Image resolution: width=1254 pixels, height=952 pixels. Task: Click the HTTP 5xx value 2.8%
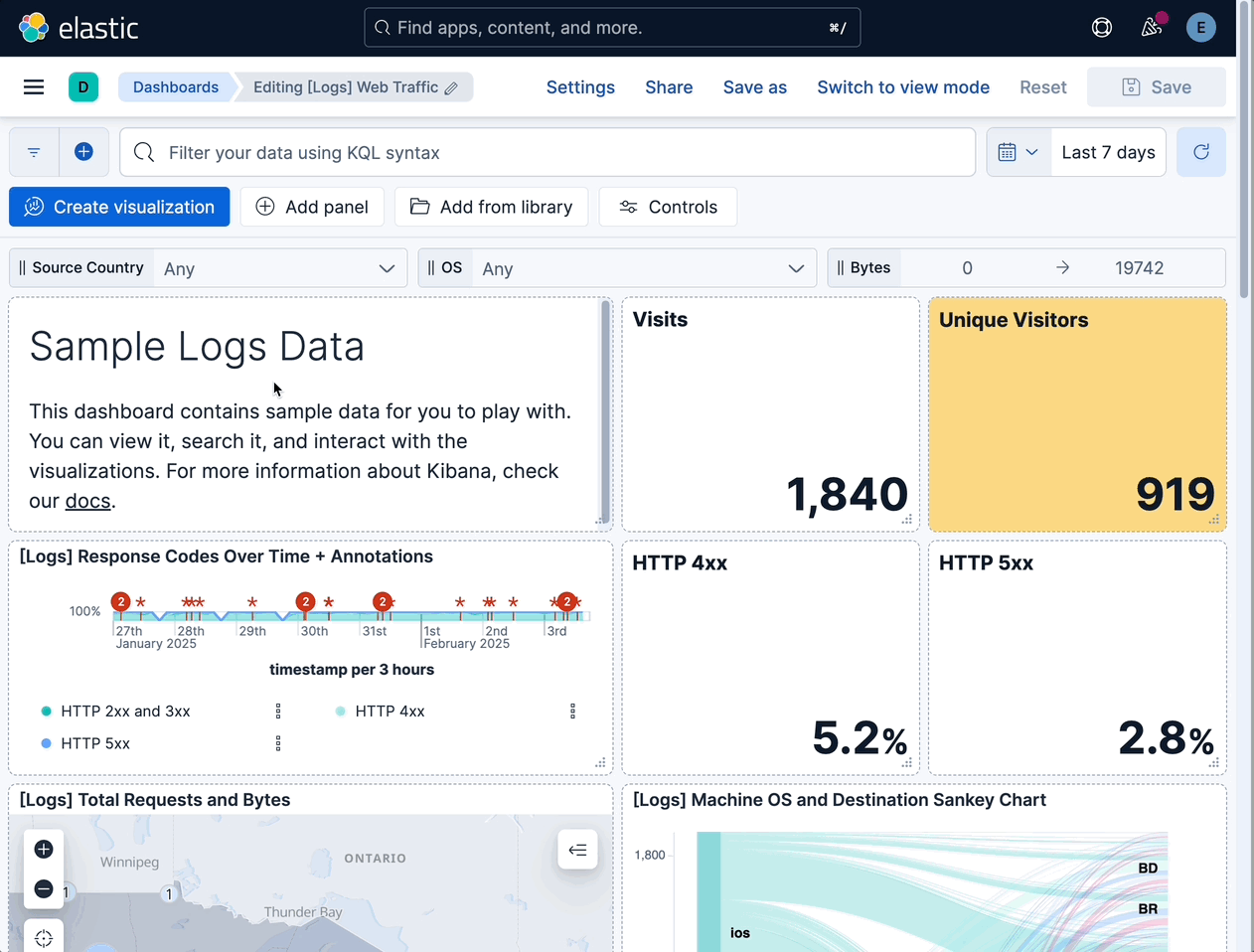tap(1166, 737)
